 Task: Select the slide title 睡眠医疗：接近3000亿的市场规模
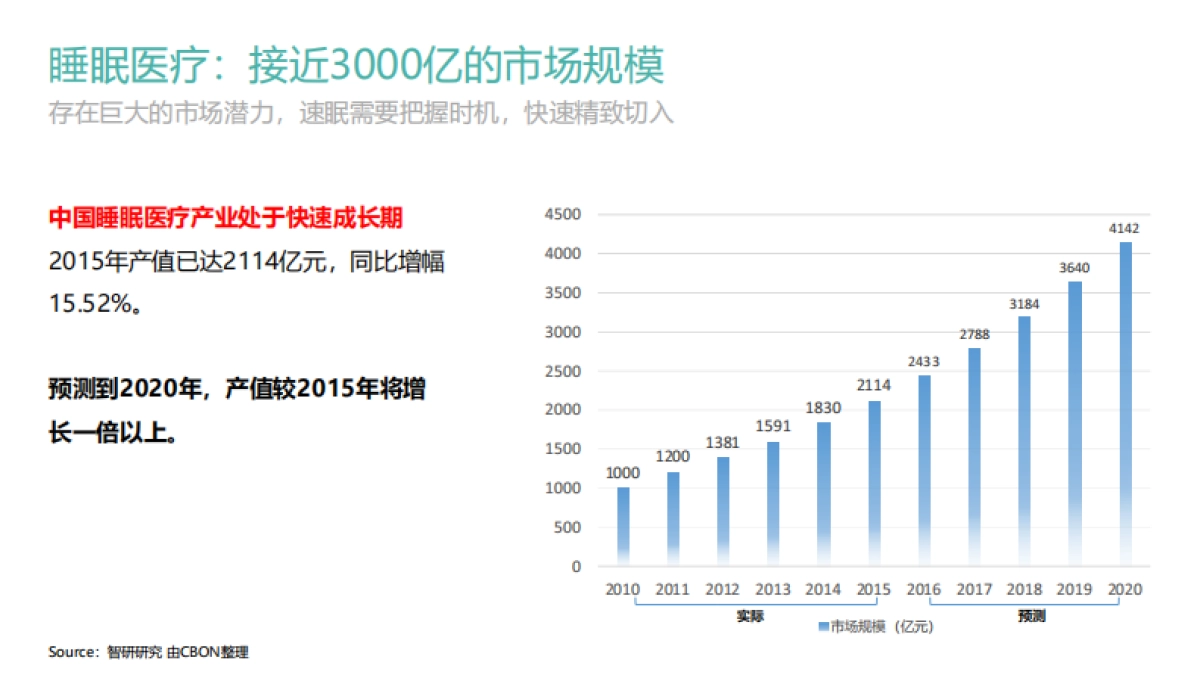click(357, 67)
